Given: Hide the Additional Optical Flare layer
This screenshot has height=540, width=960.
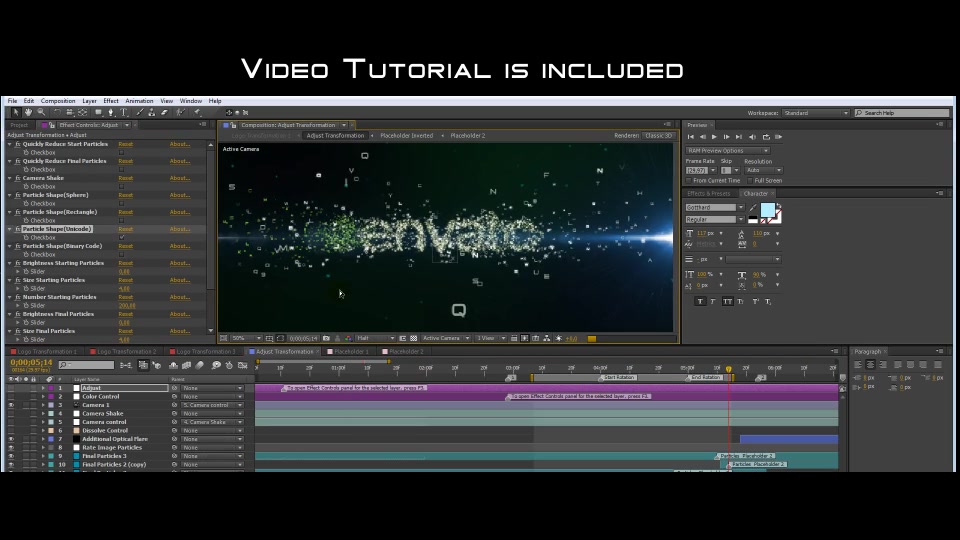Looking at the screenshot, I should tap(11, 439).
